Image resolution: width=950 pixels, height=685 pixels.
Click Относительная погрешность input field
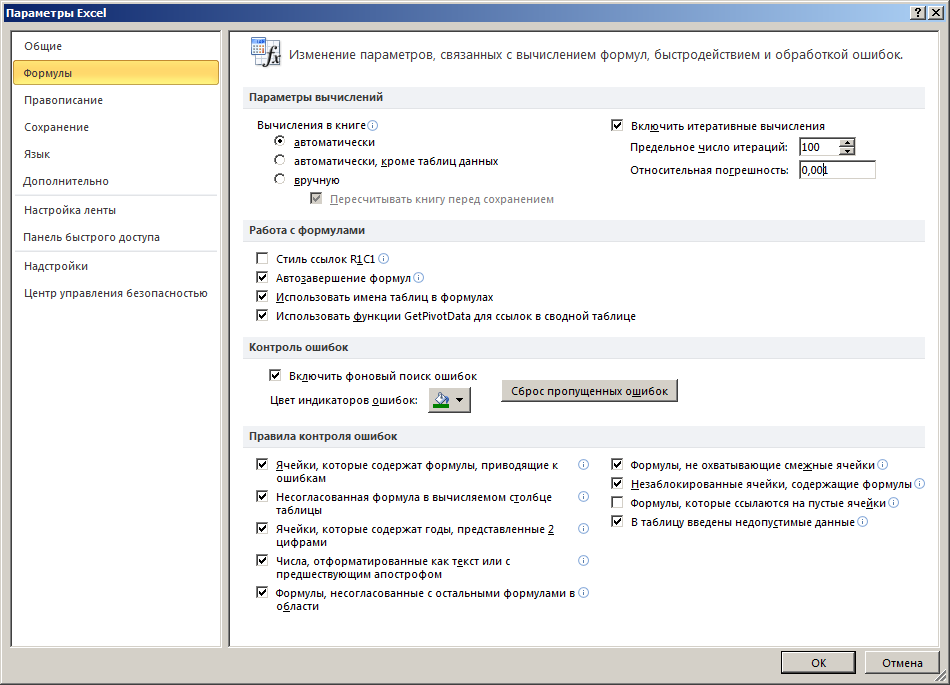point(837,170)
